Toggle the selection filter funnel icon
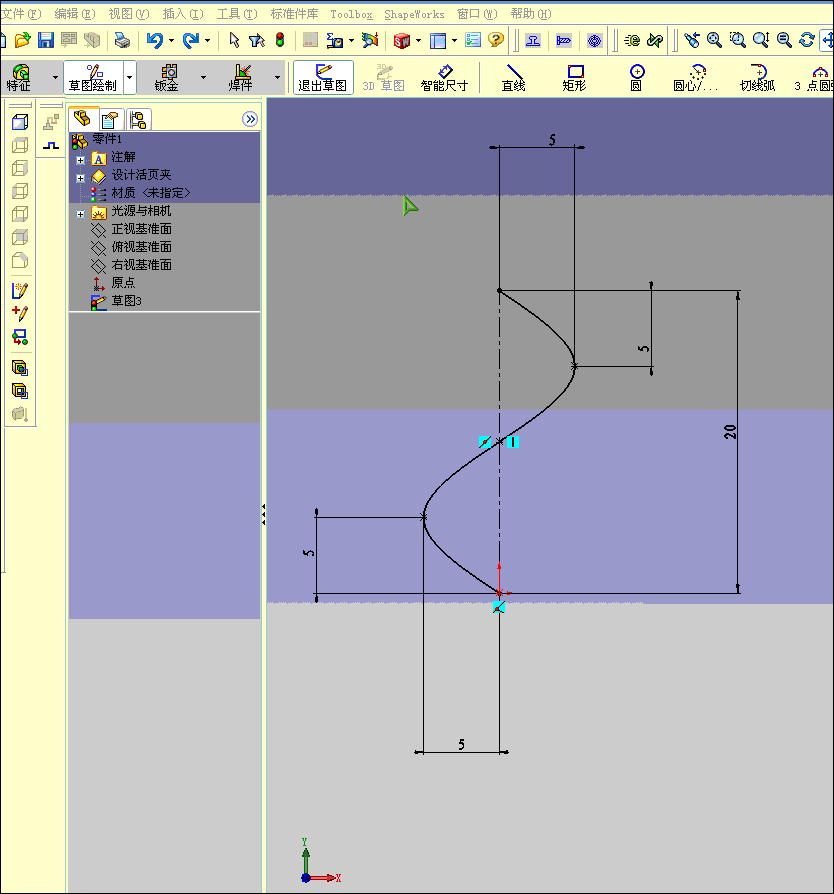 tap(257, 40)
